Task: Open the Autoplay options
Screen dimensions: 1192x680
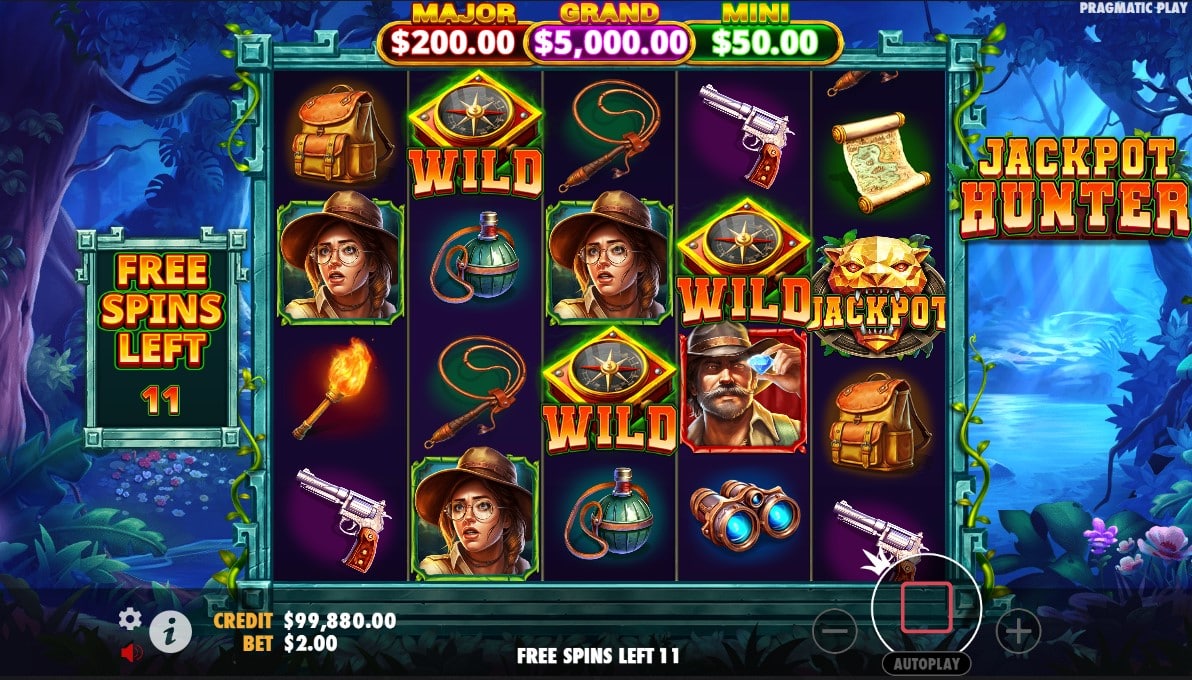Action: click(927, 664)
